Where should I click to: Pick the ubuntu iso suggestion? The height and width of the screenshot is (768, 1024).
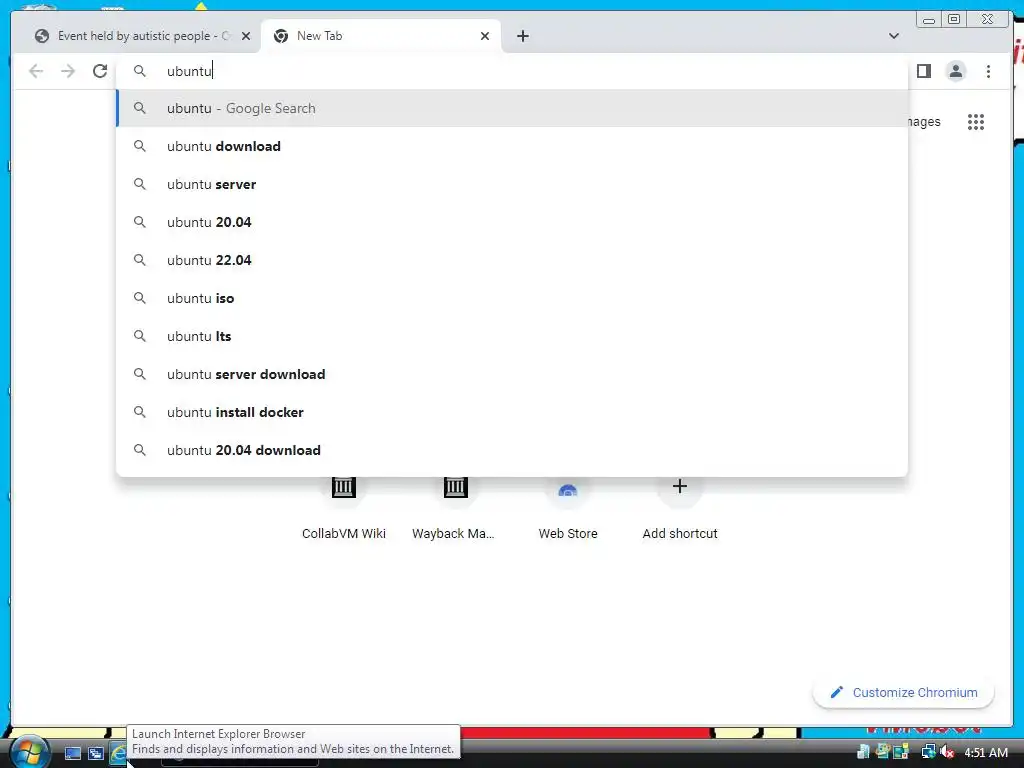[x=512, y=298]
